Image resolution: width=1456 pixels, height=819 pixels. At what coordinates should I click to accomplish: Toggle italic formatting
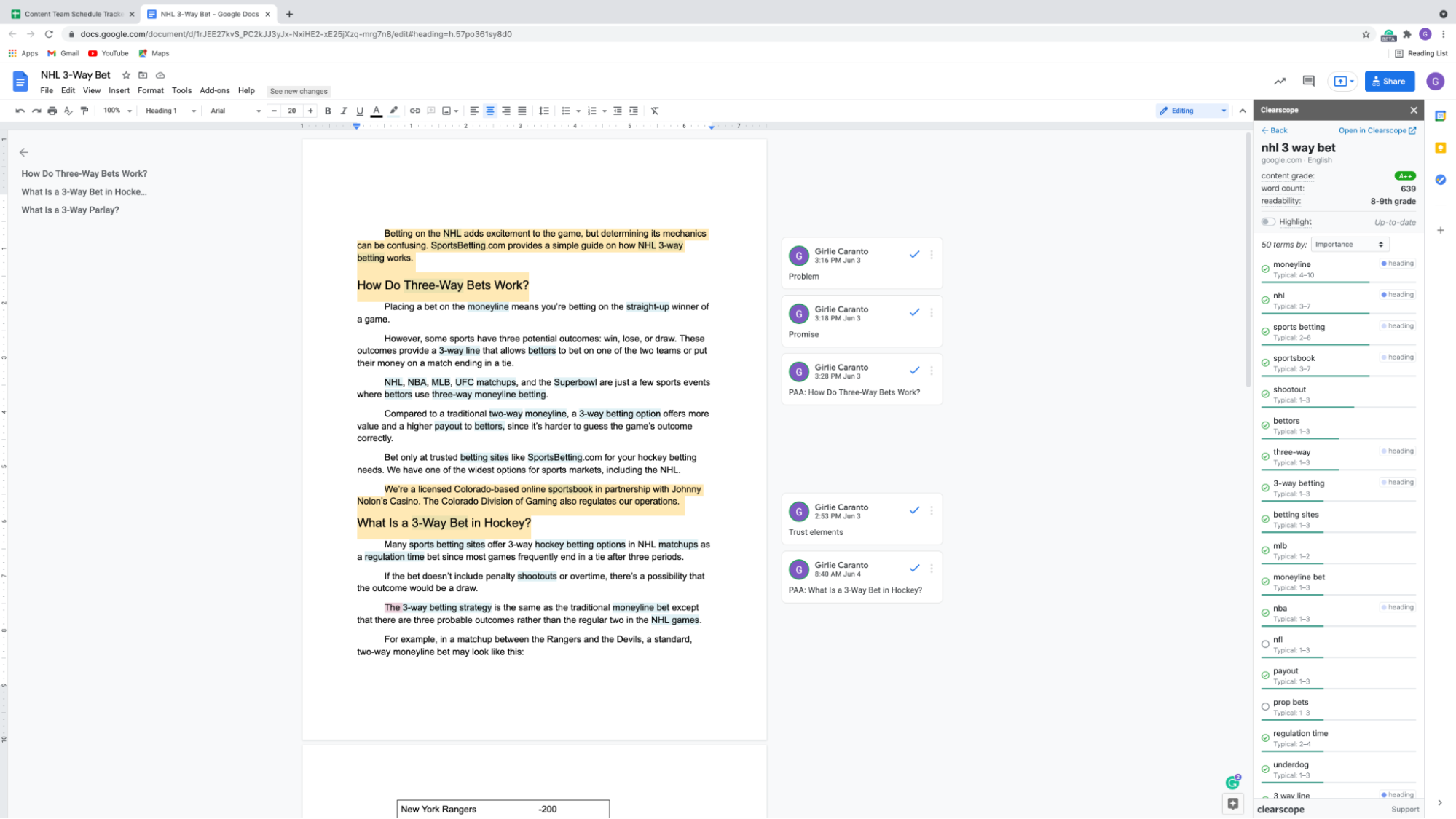pos(344,111)
